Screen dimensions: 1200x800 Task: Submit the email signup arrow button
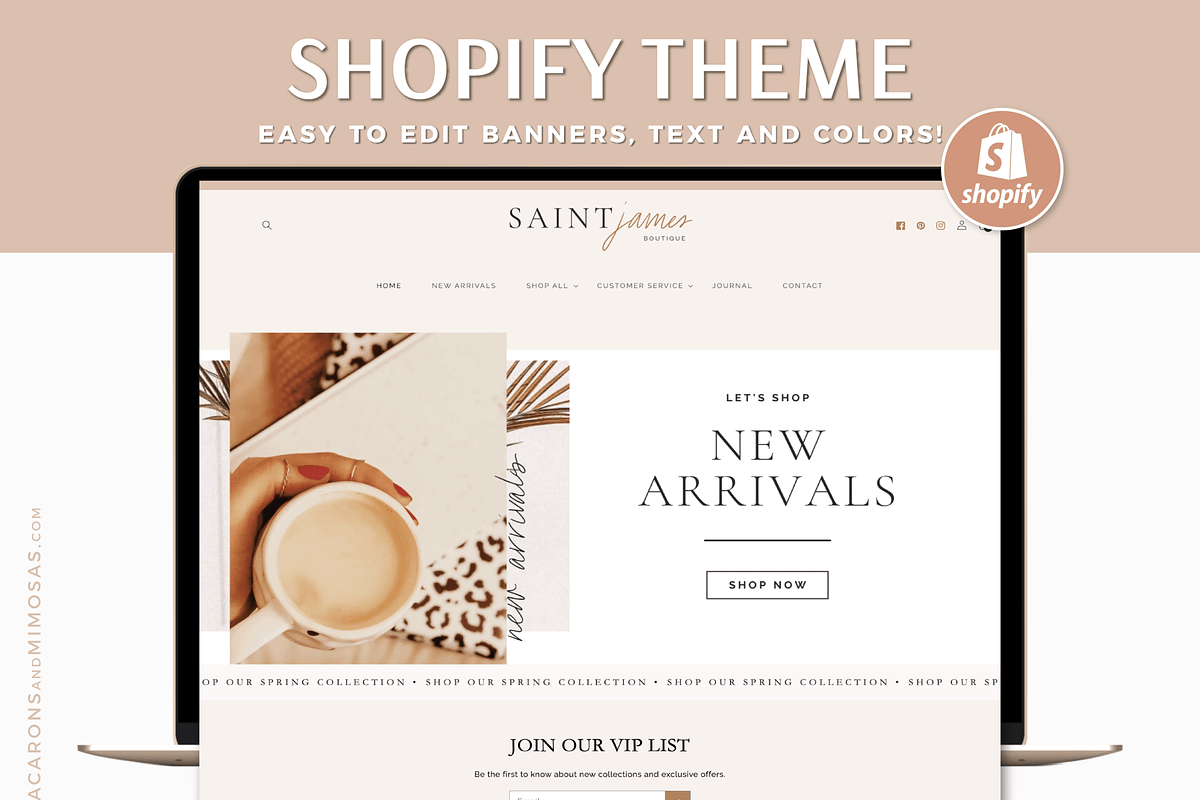coord(678,796)
